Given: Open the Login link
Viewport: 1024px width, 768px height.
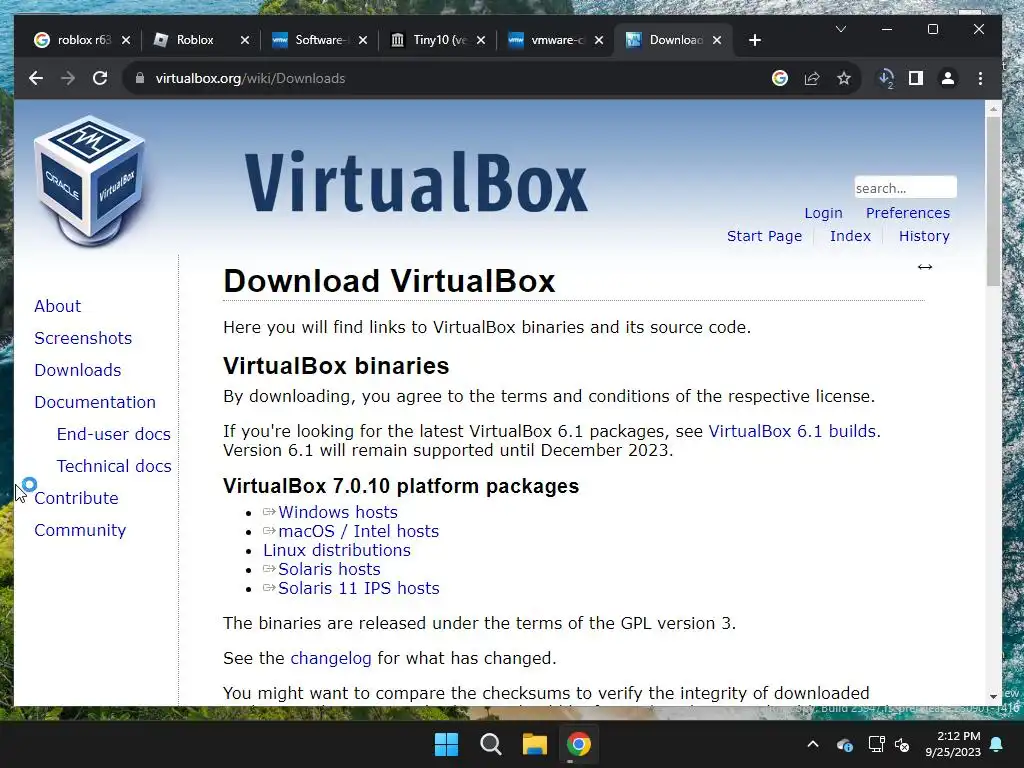Looking at the screenshot, I should click(x=824, y=214).
